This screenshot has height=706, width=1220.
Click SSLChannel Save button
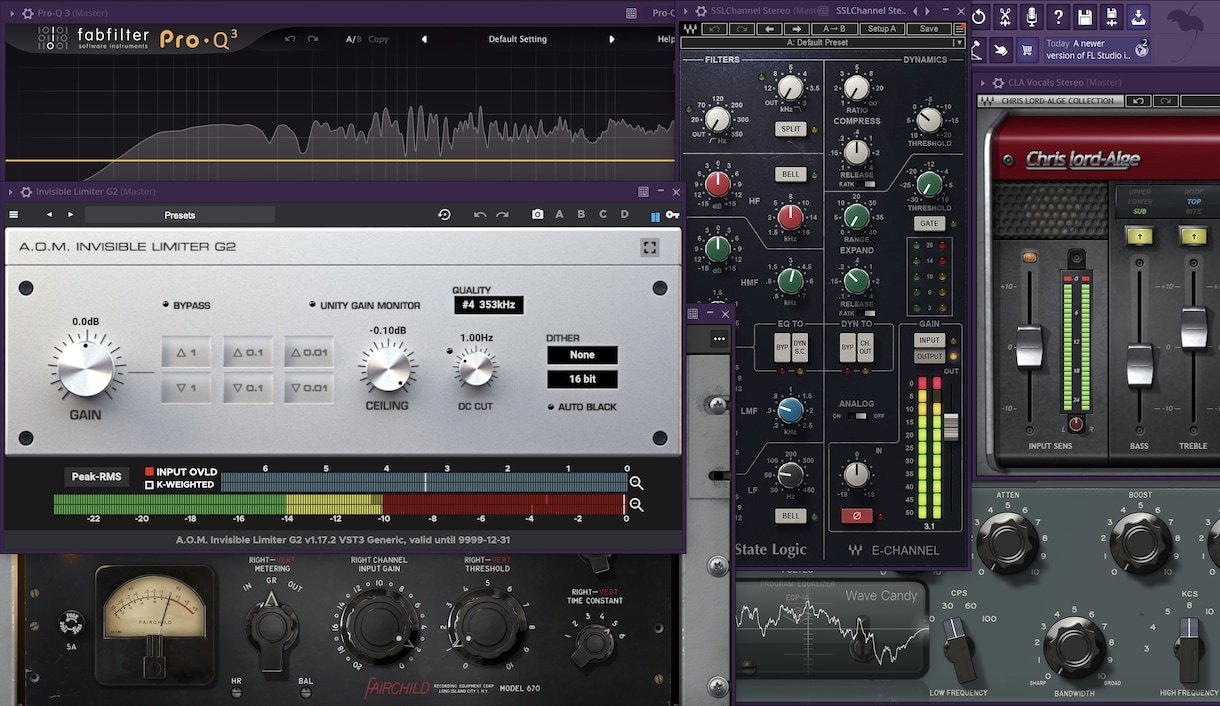929,29
